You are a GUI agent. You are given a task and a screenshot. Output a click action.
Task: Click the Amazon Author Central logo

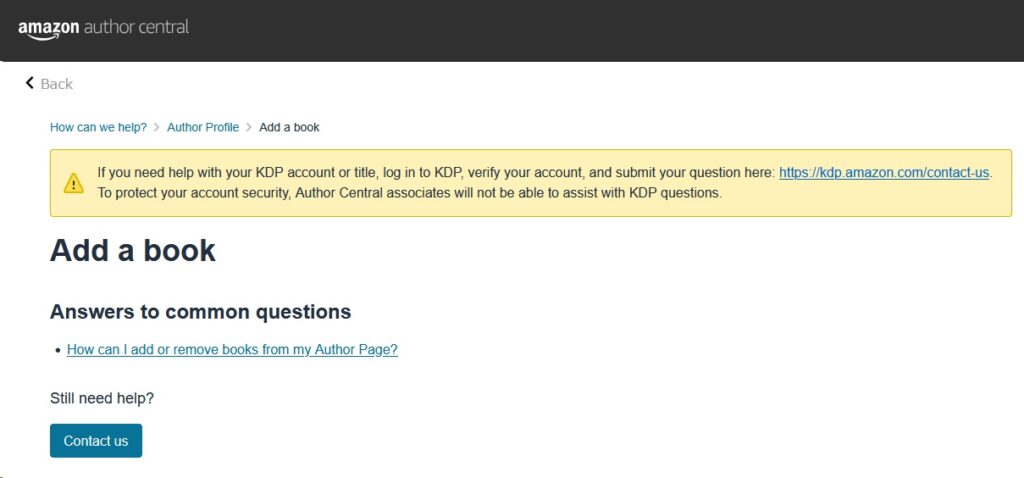click(x=104, y=29)
